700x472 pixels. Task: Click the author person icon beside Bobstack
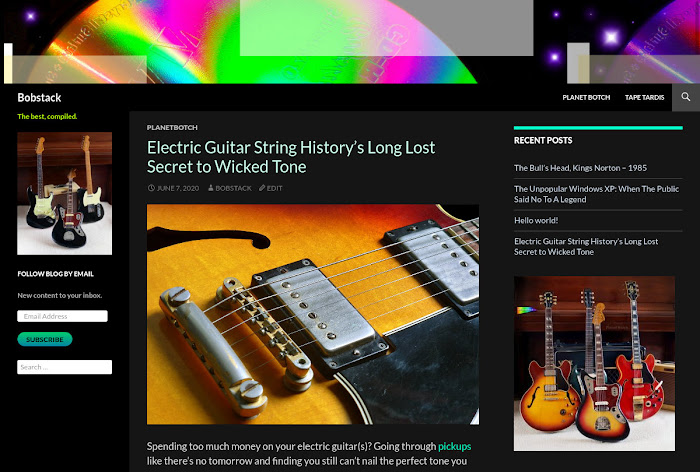[x=211, y=188]
